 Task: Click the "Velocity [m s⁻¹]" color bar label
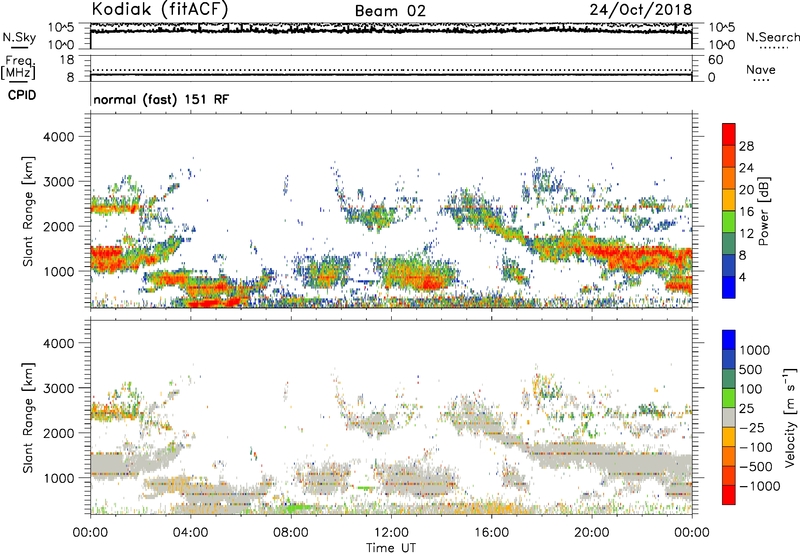coord(790,417)
